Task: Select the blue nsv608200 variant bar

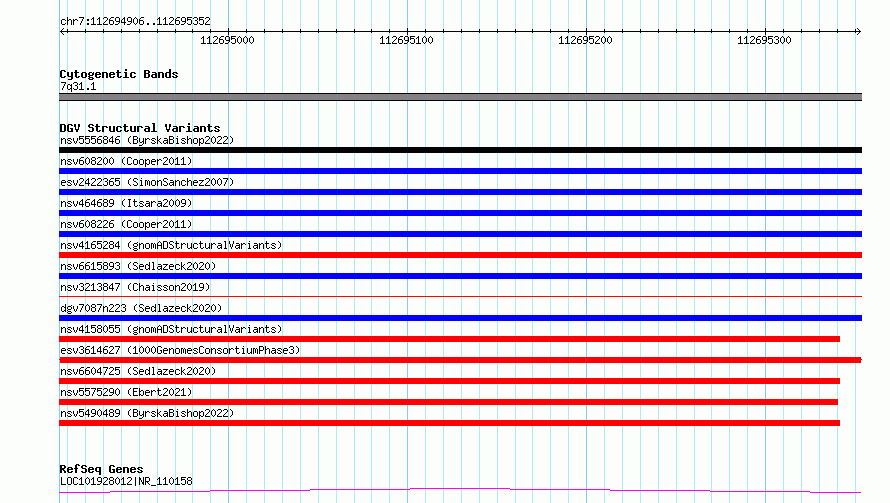Action: click(x=460, y=171)
